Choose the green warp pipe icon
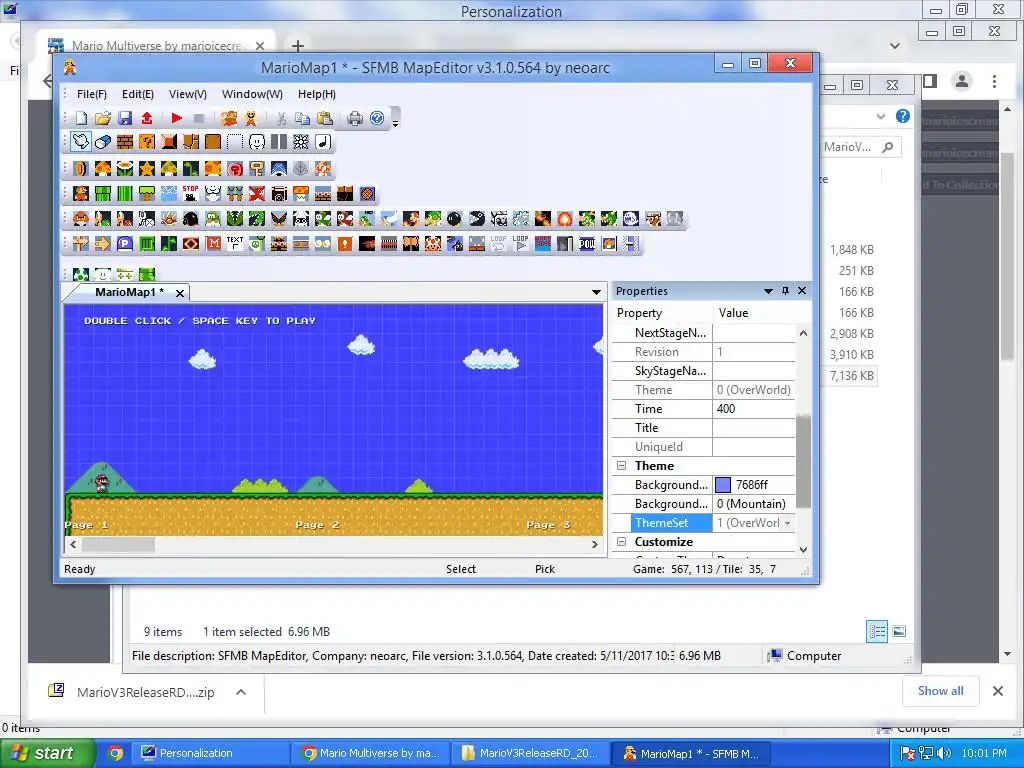This screenshot has width=1024, height=768. click(x=103, y=193)
